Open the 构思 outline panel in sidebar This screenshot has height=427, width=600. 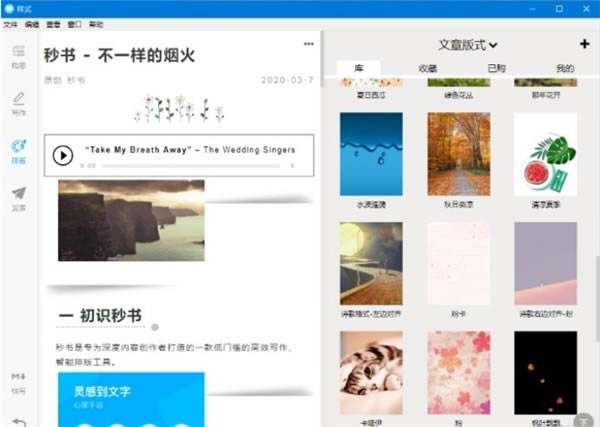18,56
